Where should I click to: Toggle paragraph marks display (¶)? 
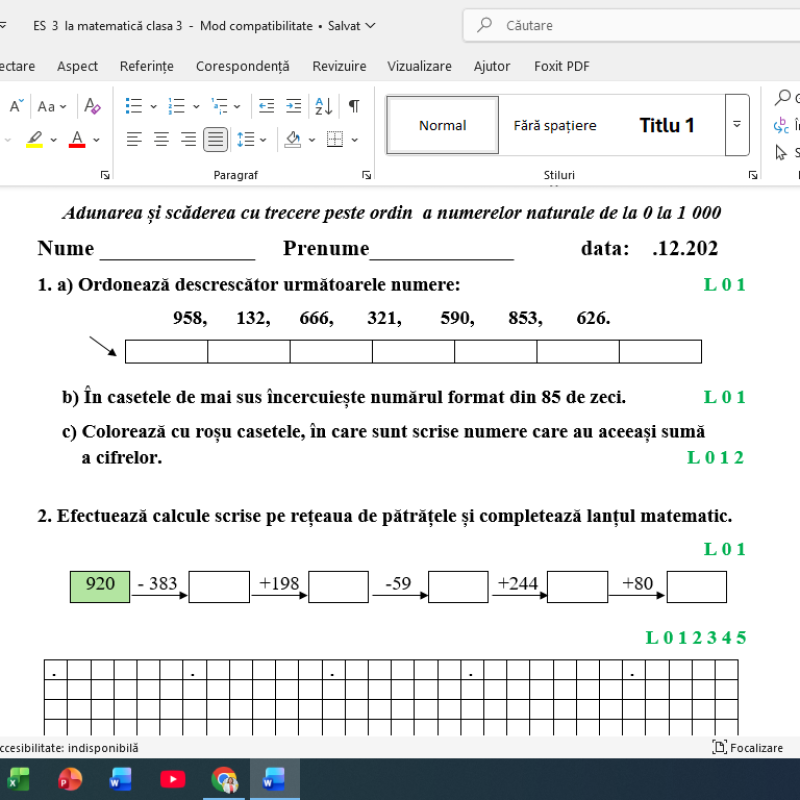coord(354,104)
